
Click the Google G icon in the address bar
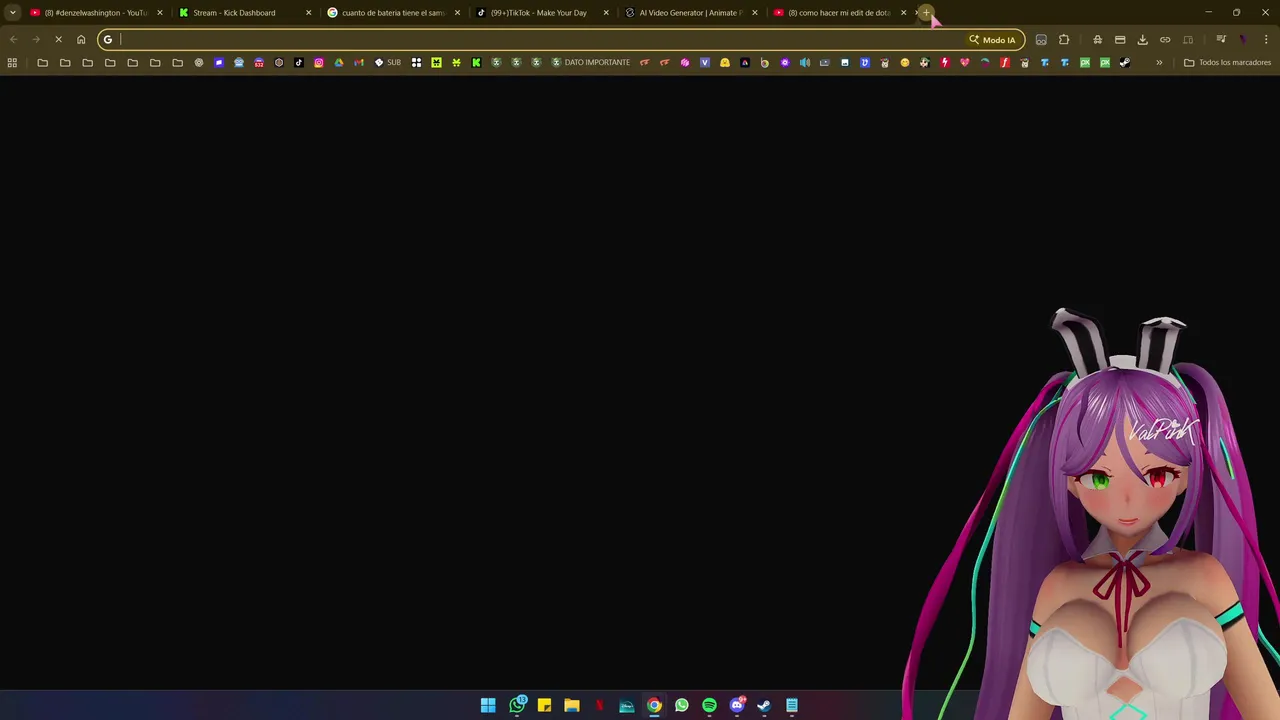pos(108,40)
